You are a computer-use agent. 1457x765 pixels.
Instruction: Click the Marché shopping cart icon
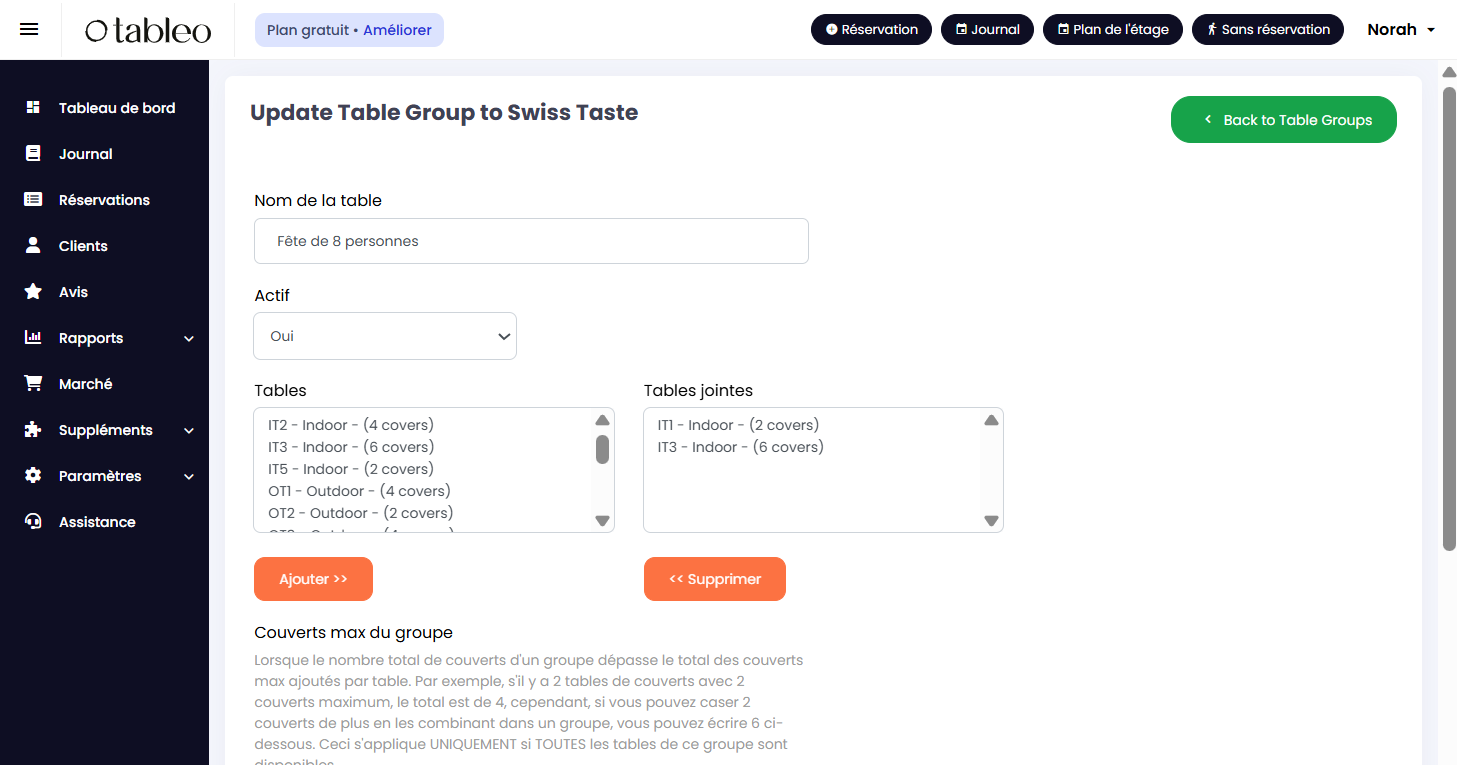[33, 384]
